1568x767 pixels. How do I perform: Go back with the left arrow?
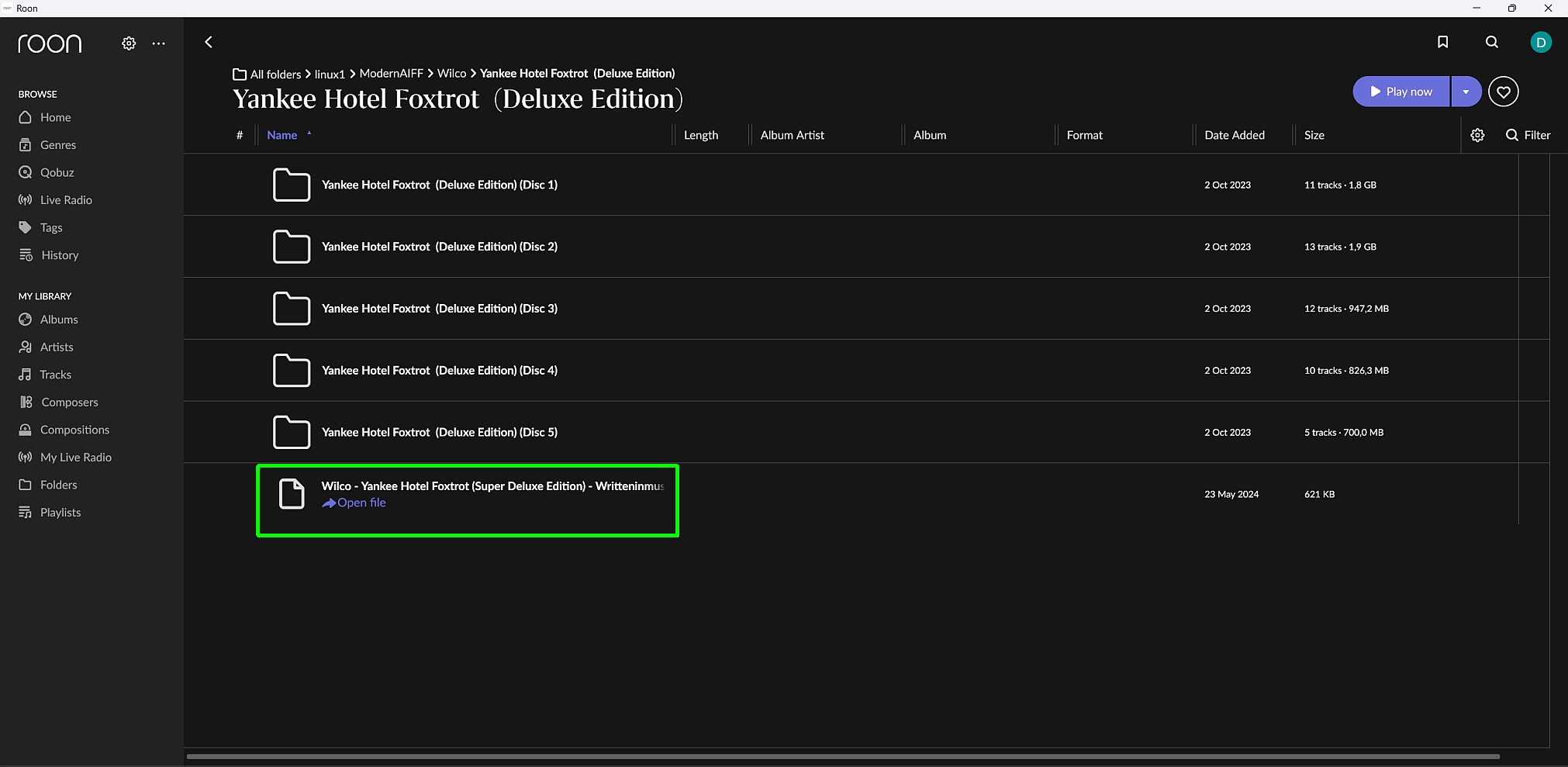click(x=208, y=42)
